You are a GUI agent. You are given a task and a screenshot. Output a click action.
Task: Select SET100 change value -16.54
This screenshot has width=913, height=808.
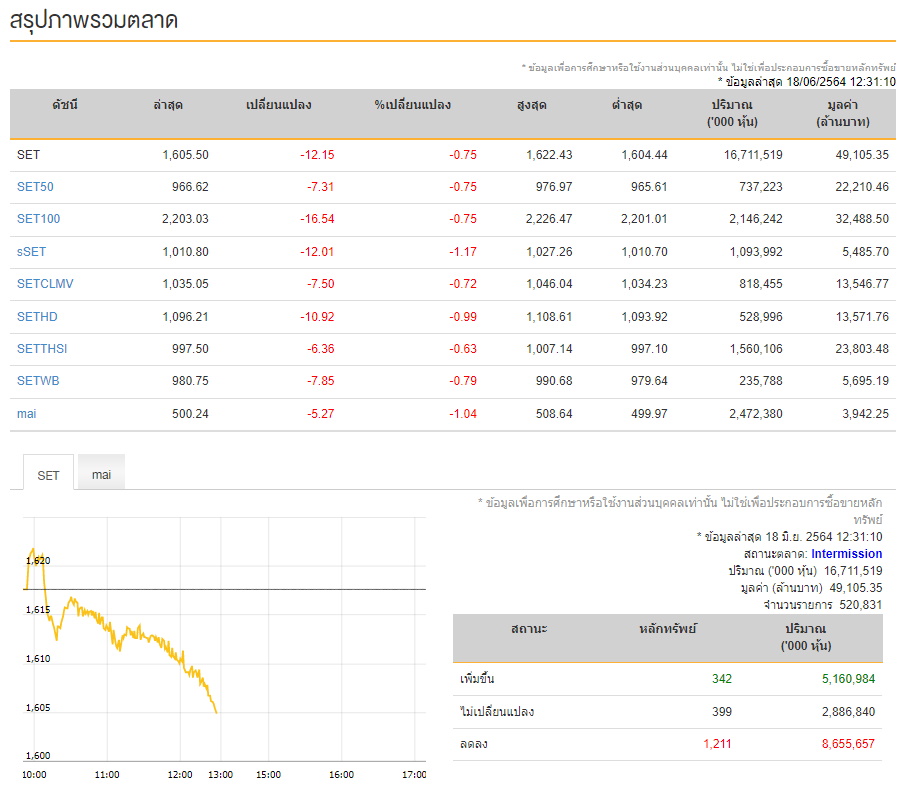click(x=317, y=219)
